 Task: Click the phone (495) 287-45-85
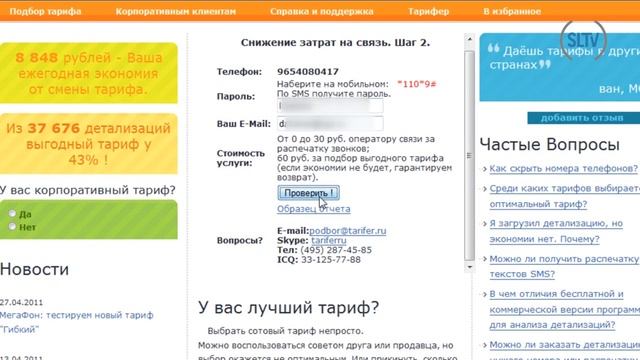point(336,250)
